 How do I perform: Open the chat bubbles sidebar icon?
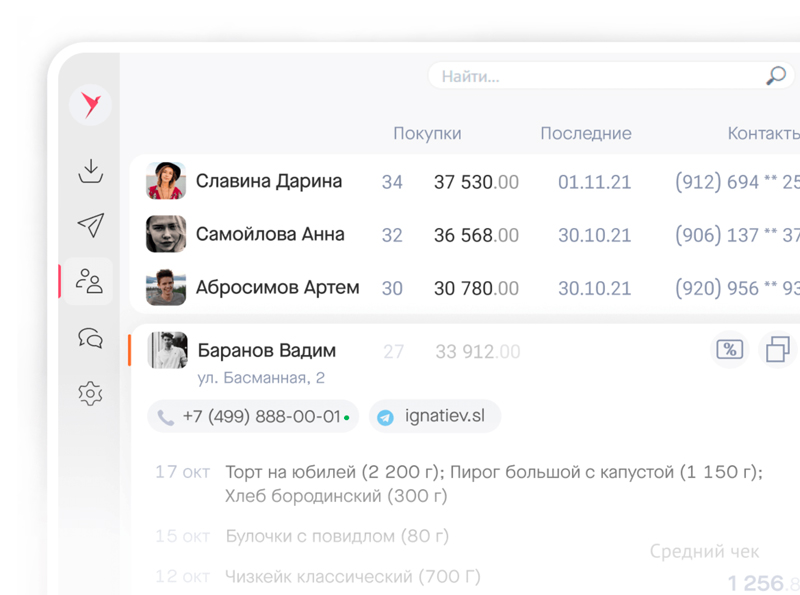tap(90, 338)
